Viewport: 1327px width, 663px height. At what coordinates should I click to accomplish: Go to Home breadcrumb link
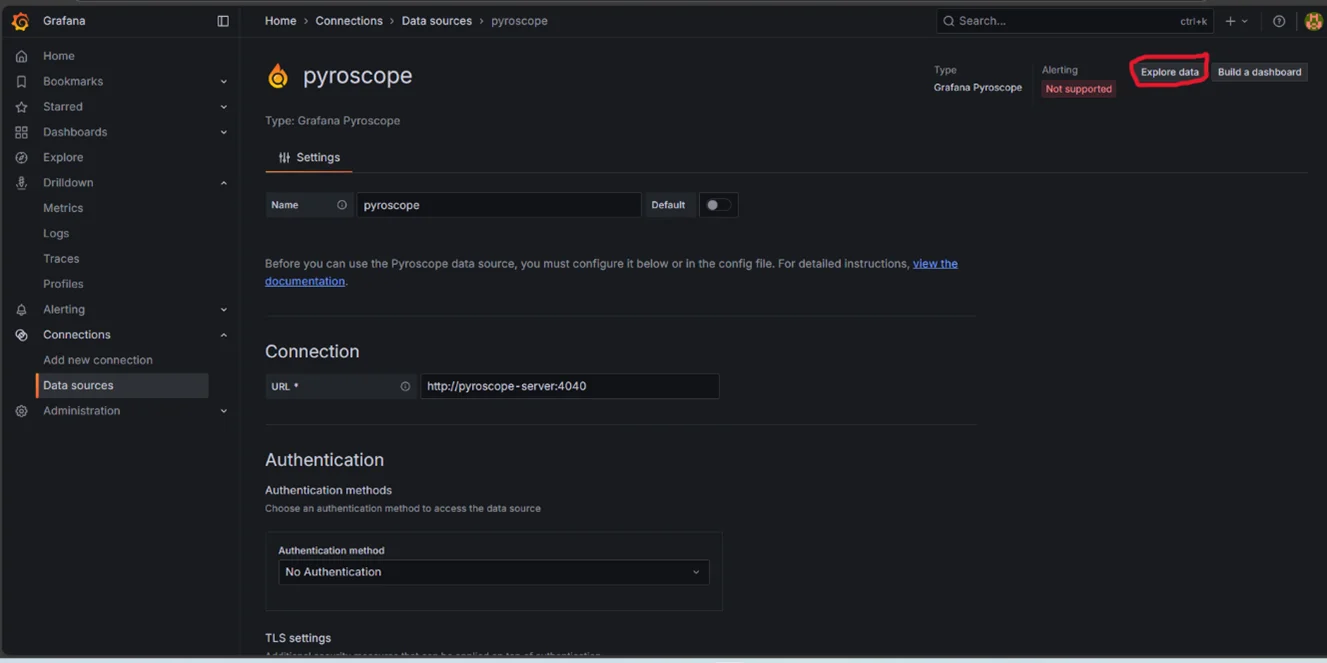point(280,21)
